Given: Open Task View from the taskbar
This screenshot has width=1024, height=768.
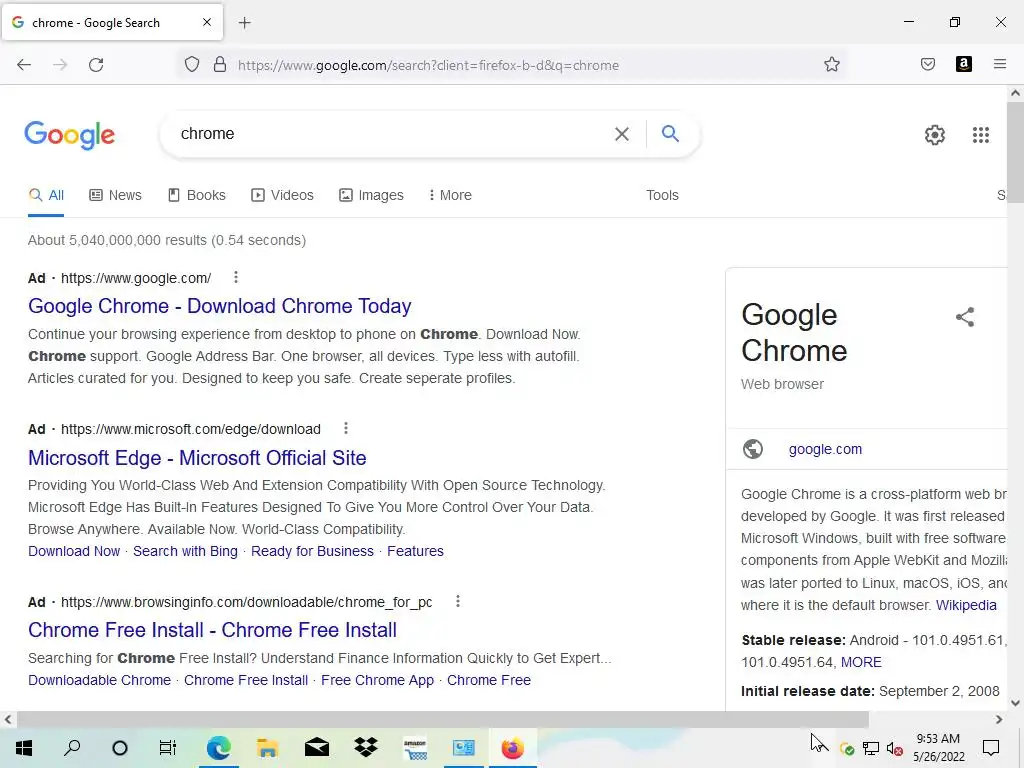Looking at the screenshot, I should (x=168, y=748).
